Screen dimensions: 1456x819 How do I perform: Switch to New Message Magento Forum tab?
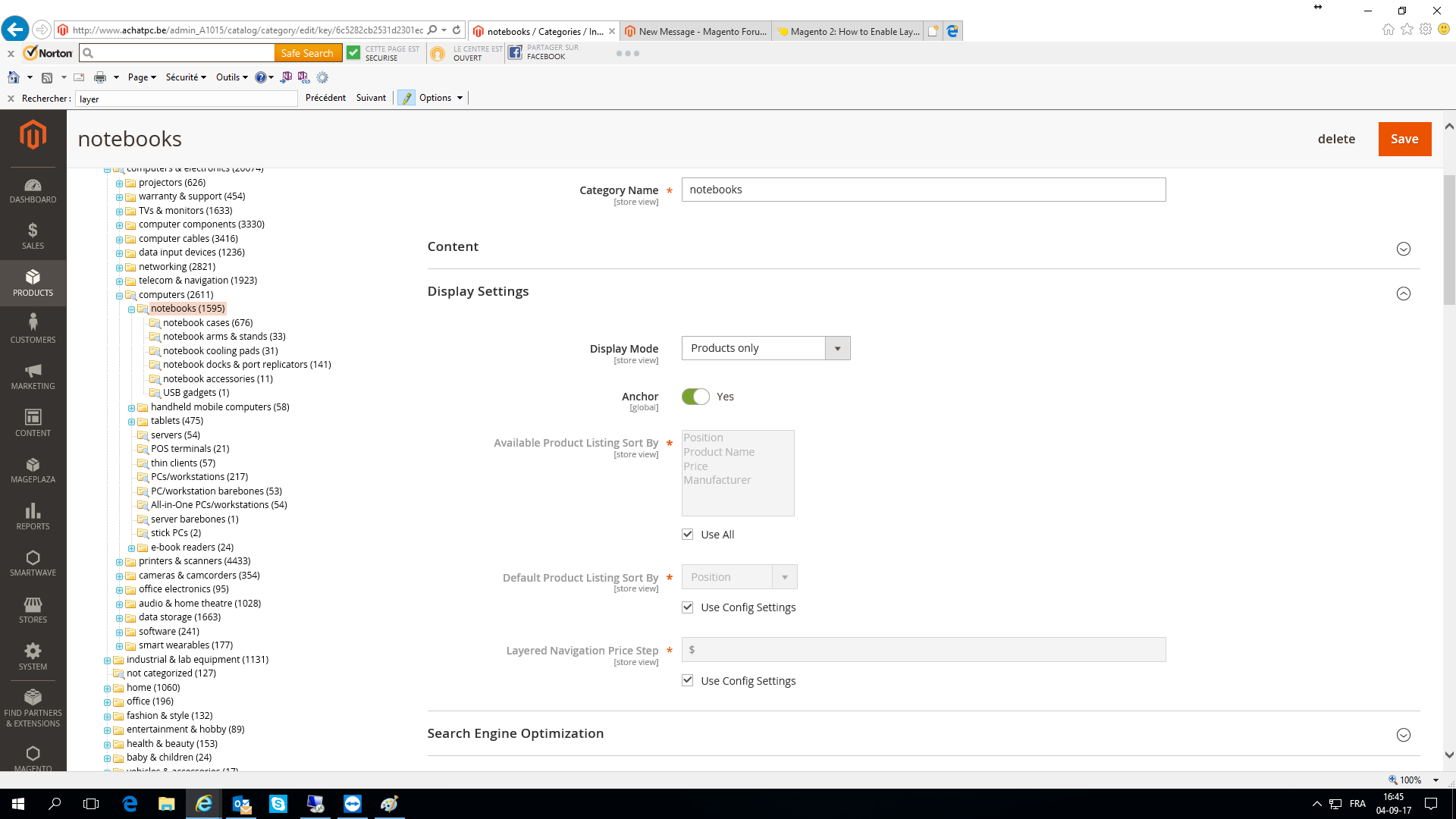point(695,31)
